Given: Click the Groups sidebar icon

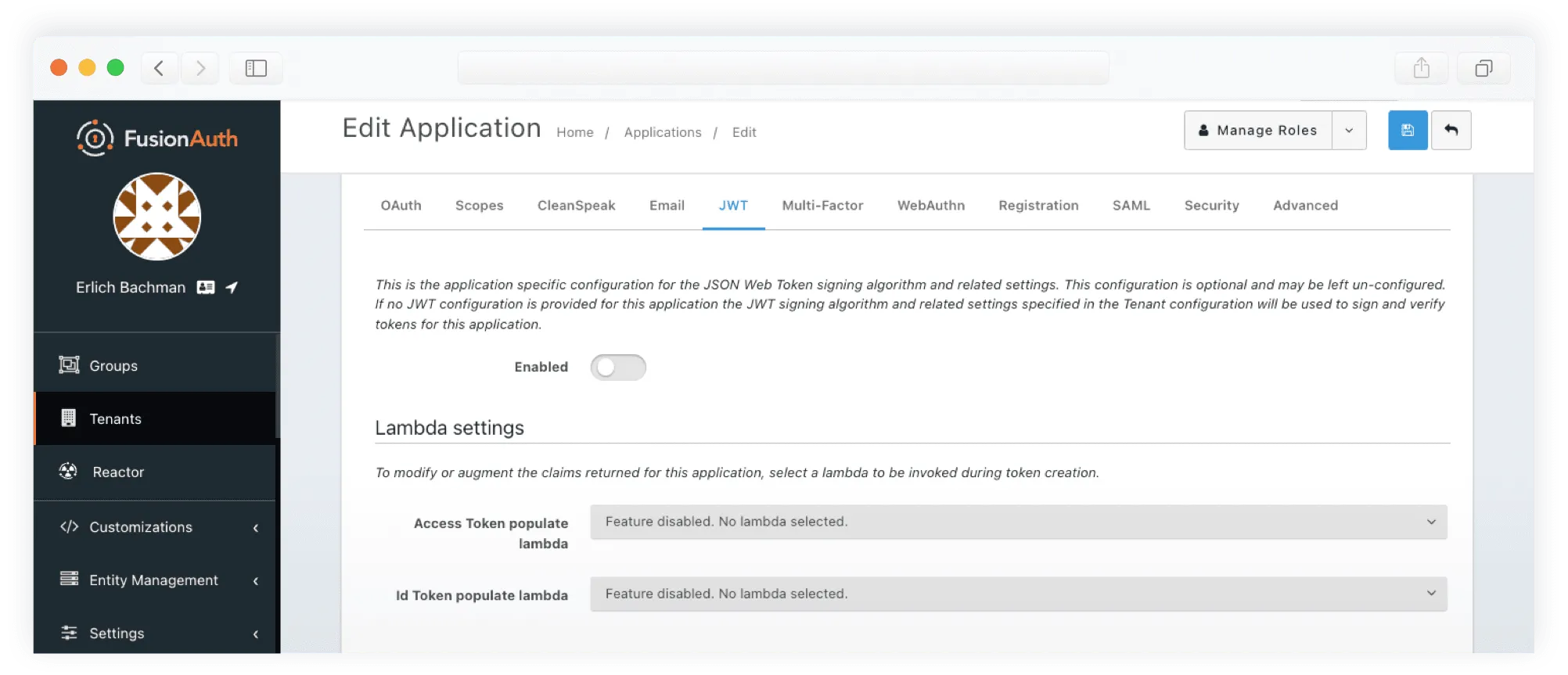Looking at the screenshot, I should click(70, 365).
